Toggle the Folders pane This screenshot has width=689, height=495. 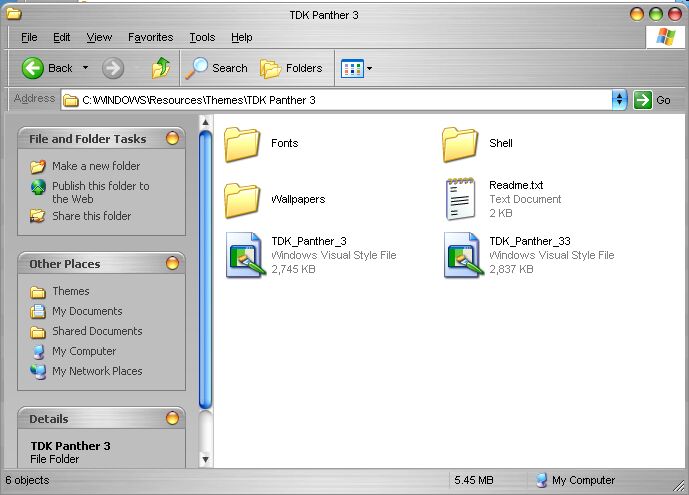point(291,68)
